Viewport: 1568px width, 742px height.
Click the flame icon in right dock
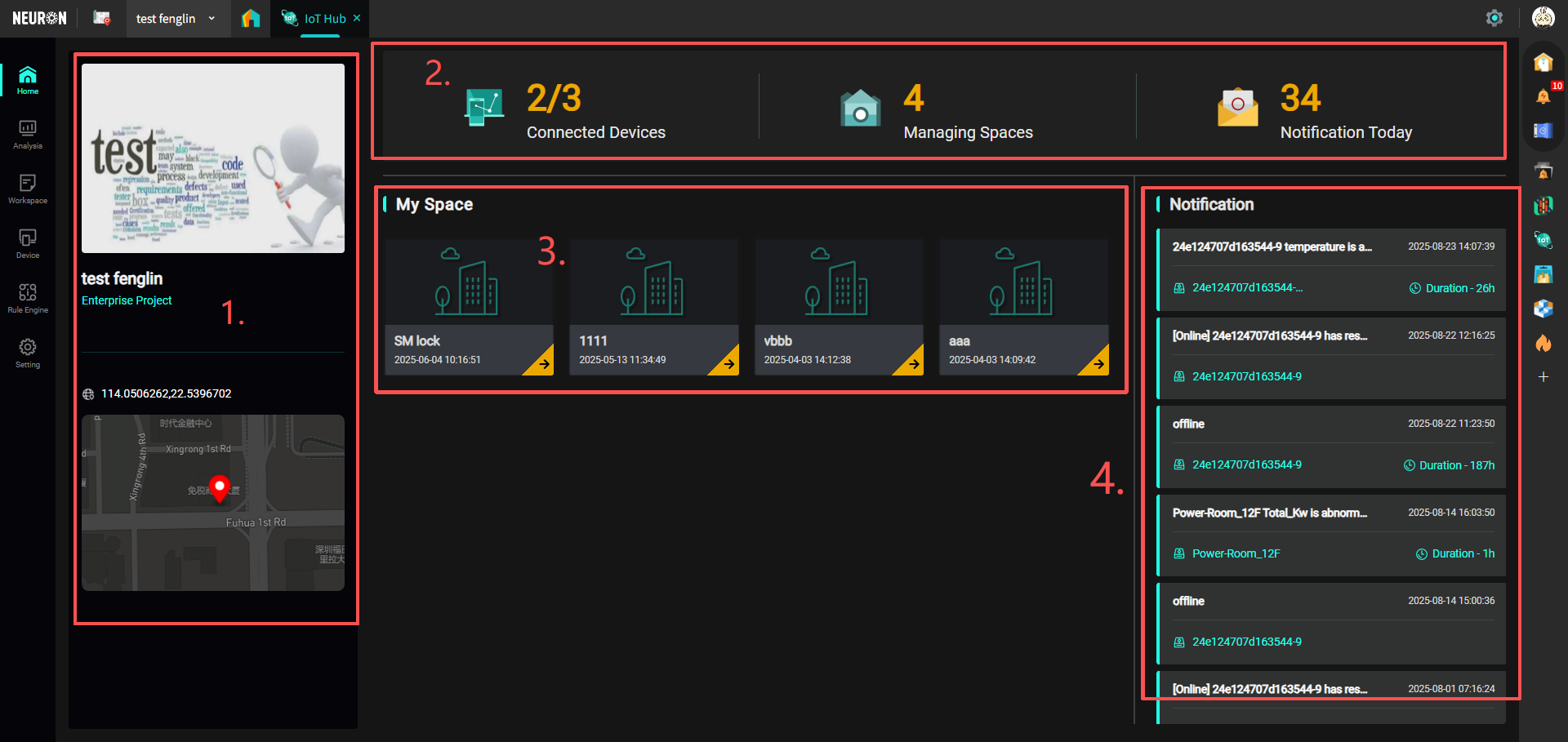(1543, 343)
